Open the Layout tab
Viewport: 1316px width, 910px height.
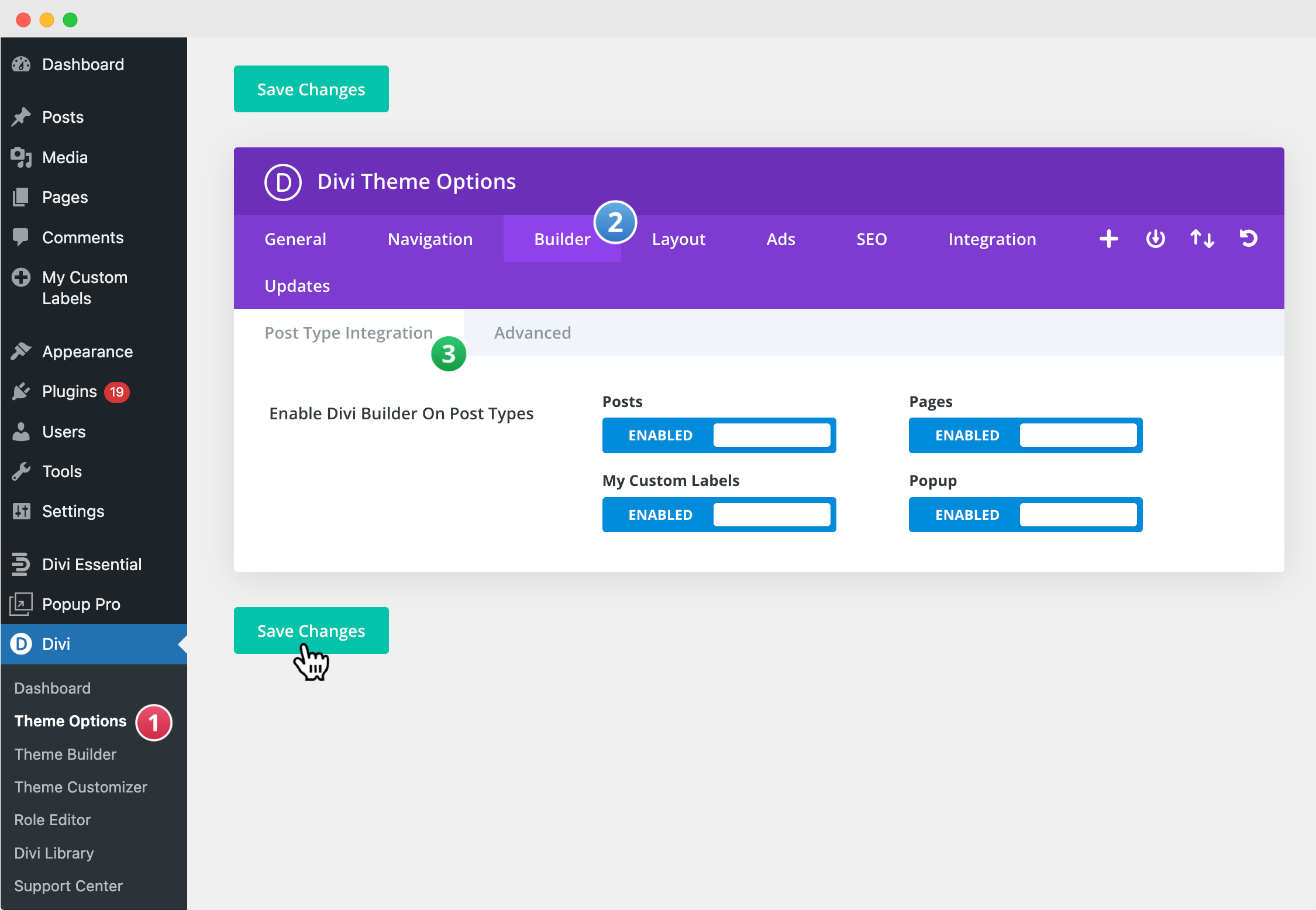click(x=678, y=239)
